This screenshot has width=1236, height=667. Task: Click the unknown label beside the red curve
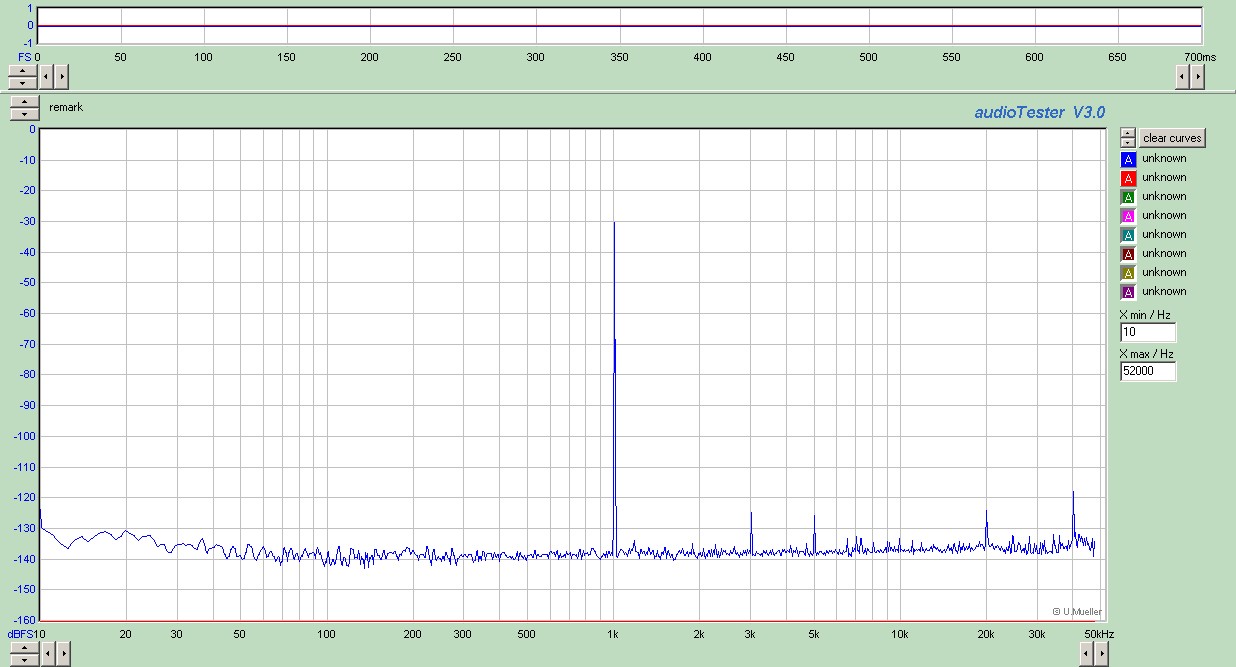[1164, 177]
